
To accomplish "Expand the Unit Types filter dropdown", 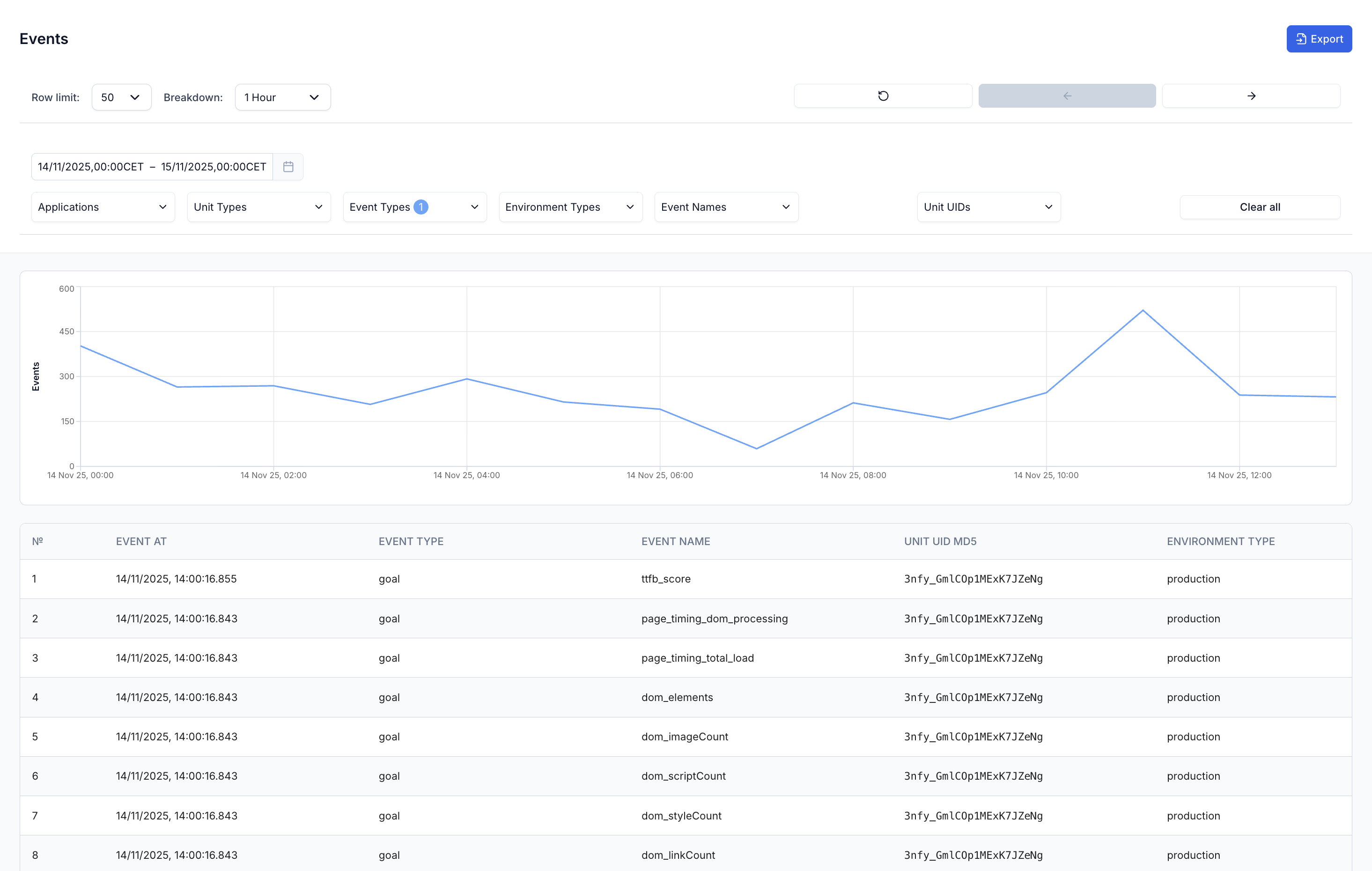I will click(258, 207).
